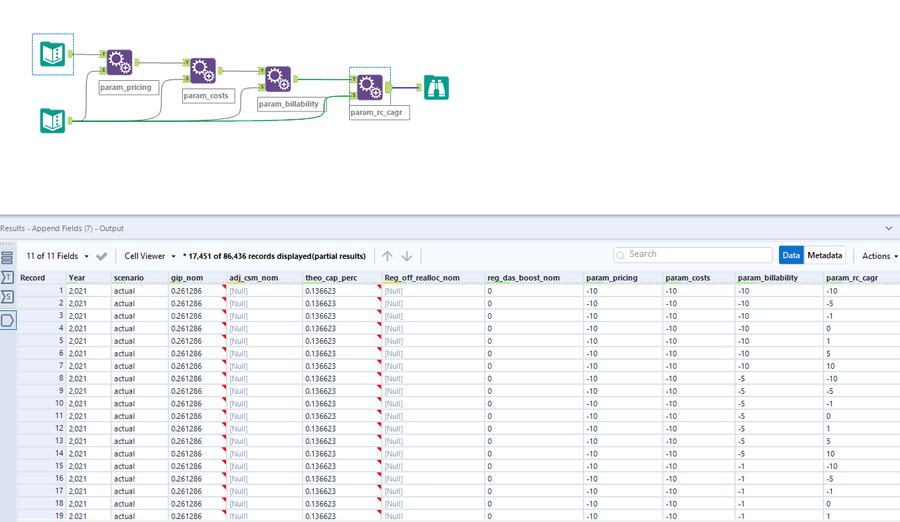The width and height of the screenshot is (900, 522).
Task: Click theo_cap_perc cell in record 6
Action: coord(342,354)
